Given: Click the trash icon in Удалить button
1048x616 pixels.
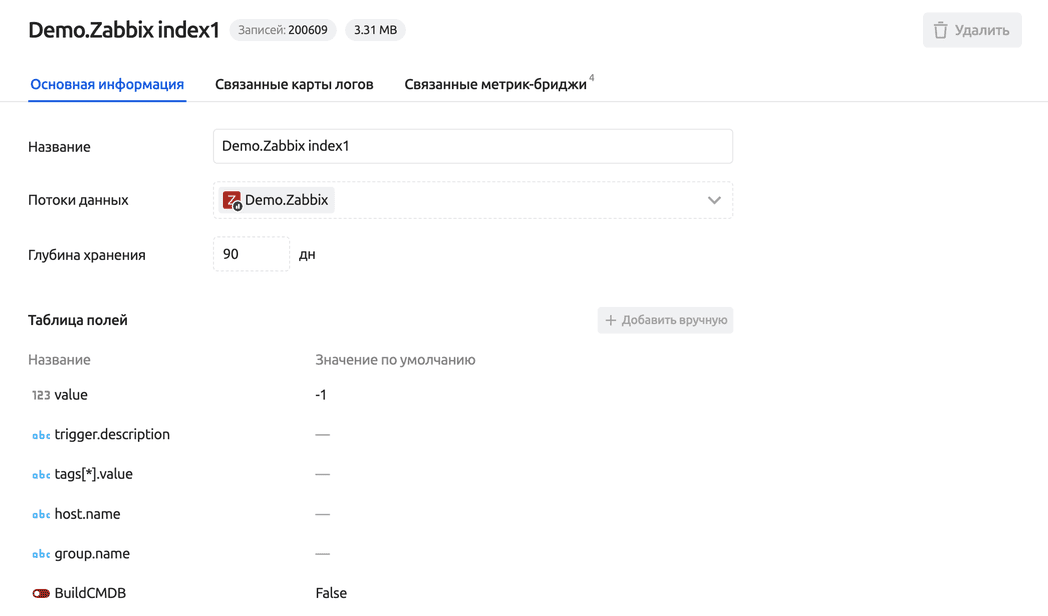Looking at the screenshot, I should 940,30.
